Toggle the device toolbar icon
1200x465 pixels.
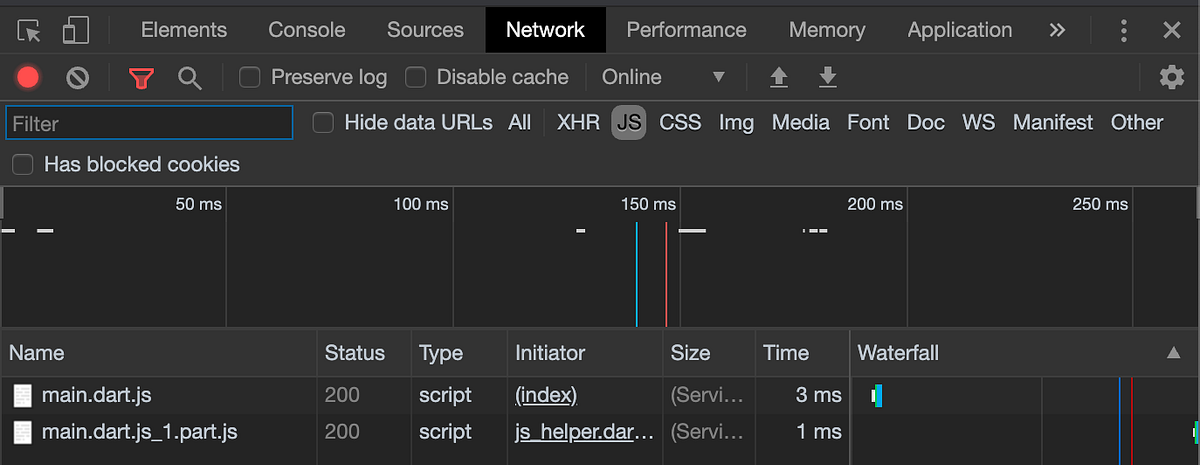tap(75, 30)
